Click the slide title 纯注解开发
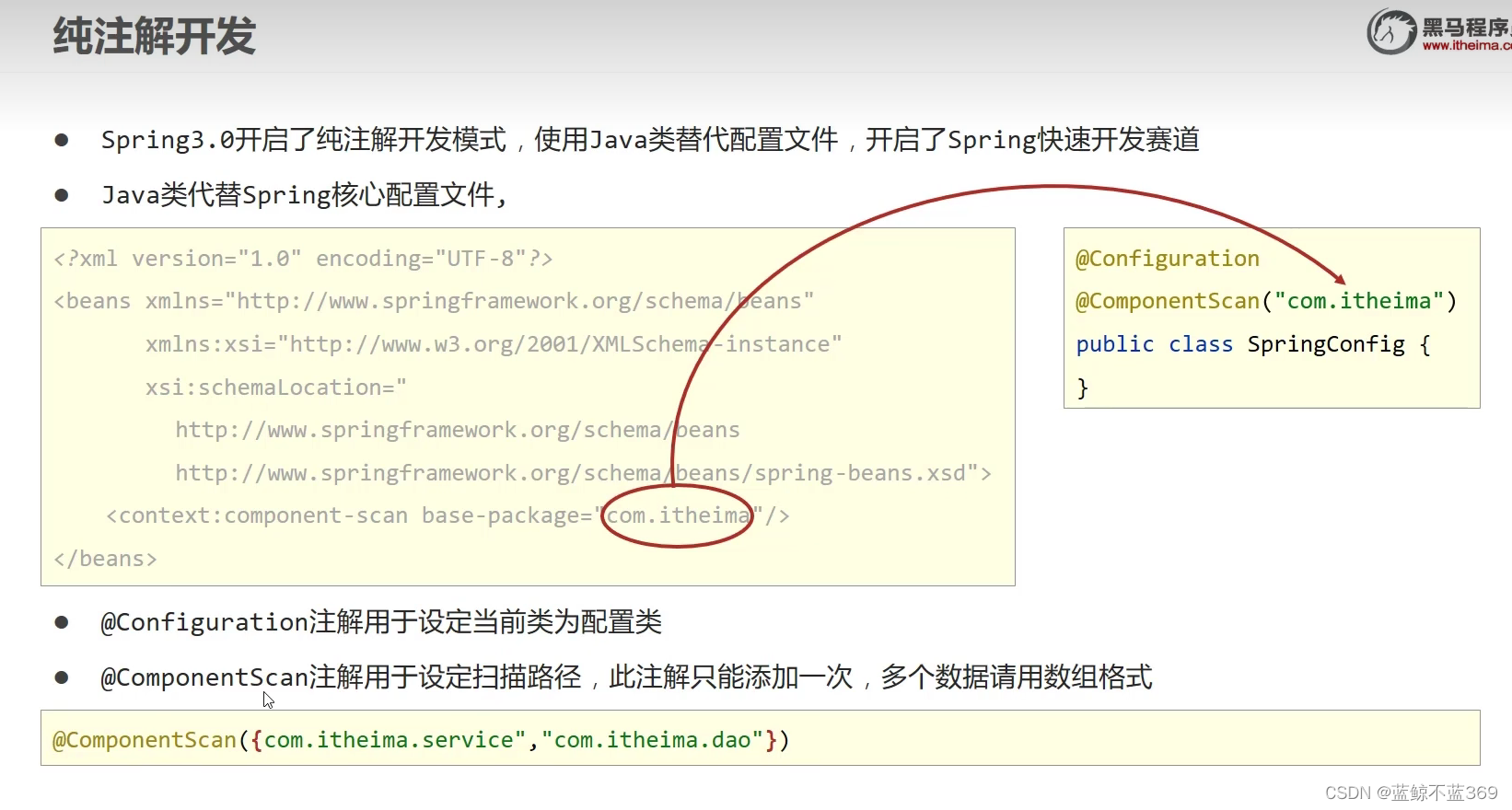The width and height of the screenshot is (1512, 810). coord(155,37)
